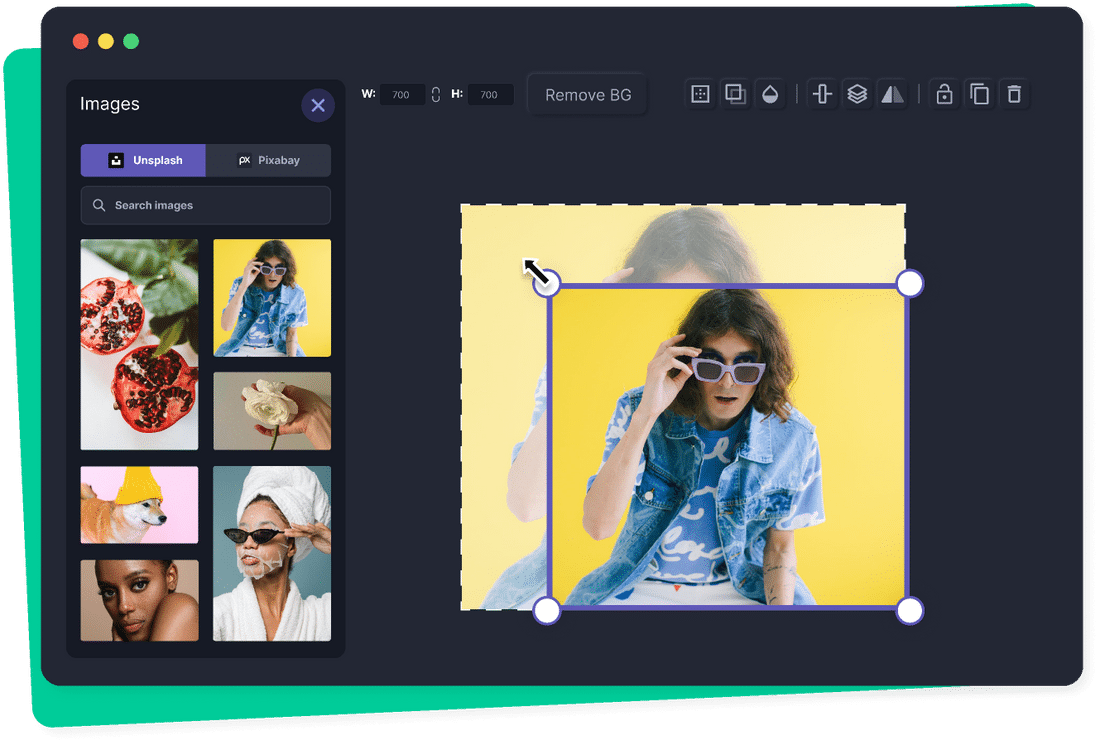The width and height of the screenshot is (1100, 745).
Task: Switch to the Pixabay tab
Action: tap(268, 160)
